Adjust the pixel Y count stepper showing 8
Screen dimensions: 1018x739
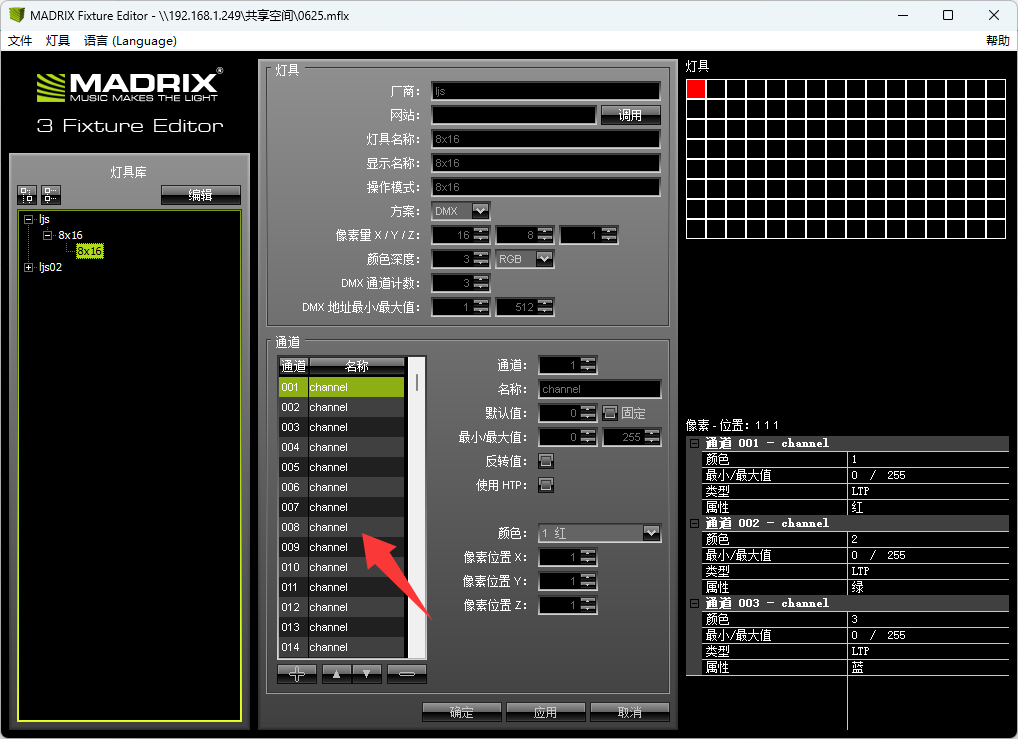pos(545,234)
